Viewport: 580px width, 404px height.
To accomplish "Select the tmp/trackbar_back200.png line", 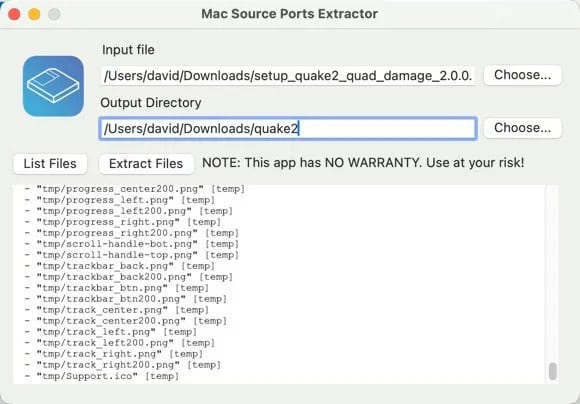I will point(129,277).
